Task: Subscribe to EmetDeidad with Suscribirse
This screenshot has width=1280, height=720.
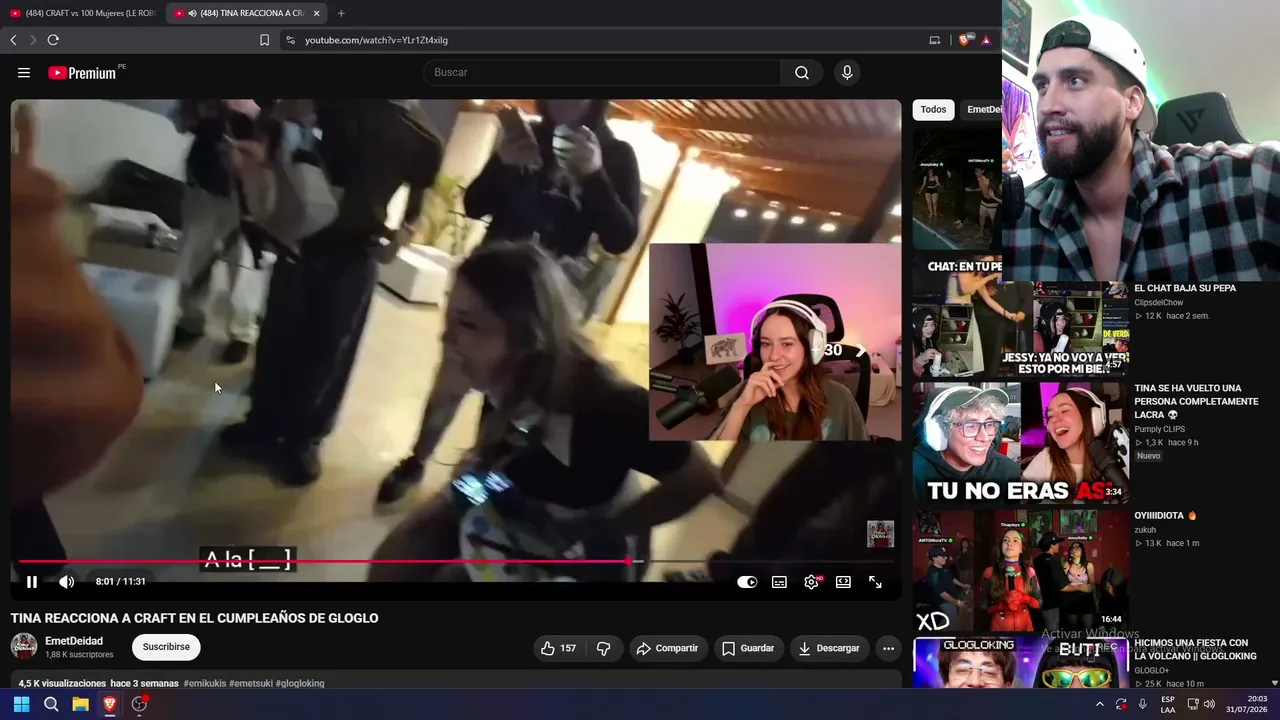Action: click(166, 647)
